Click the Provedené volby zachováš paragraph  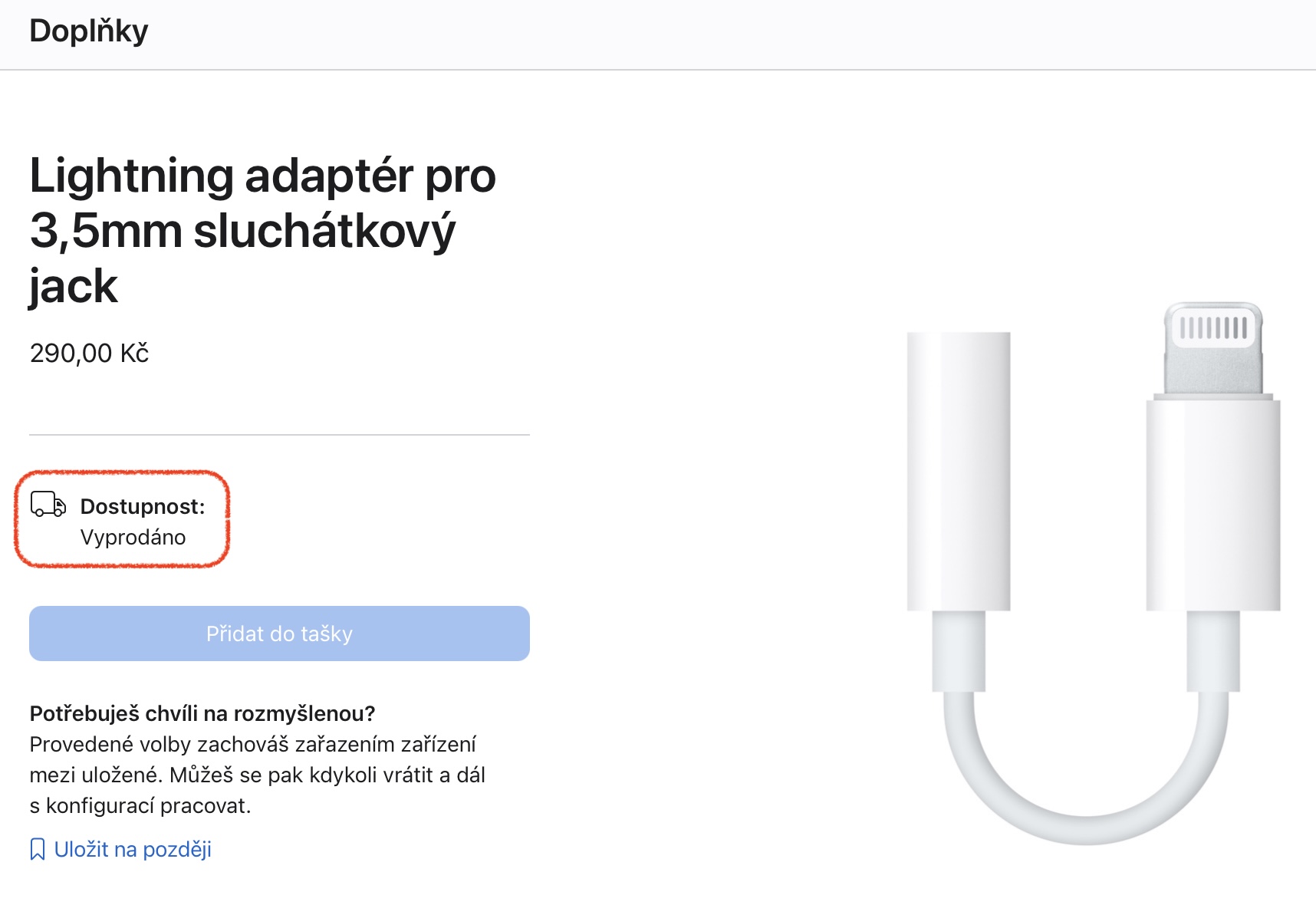[253, 744]
